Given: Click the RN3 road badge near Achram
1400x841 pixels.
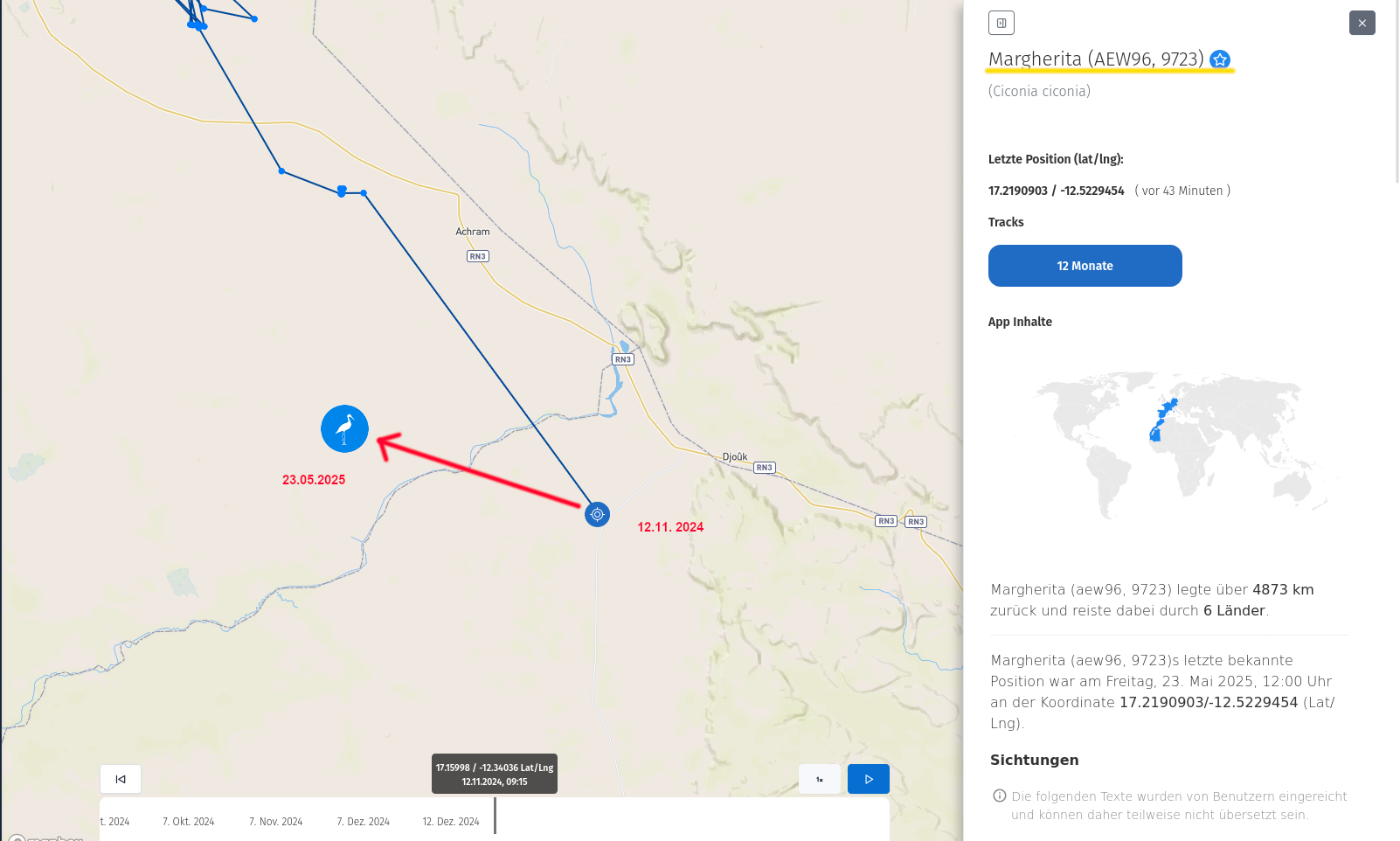Looking at the screenshot, I should (x=477, y=256).
